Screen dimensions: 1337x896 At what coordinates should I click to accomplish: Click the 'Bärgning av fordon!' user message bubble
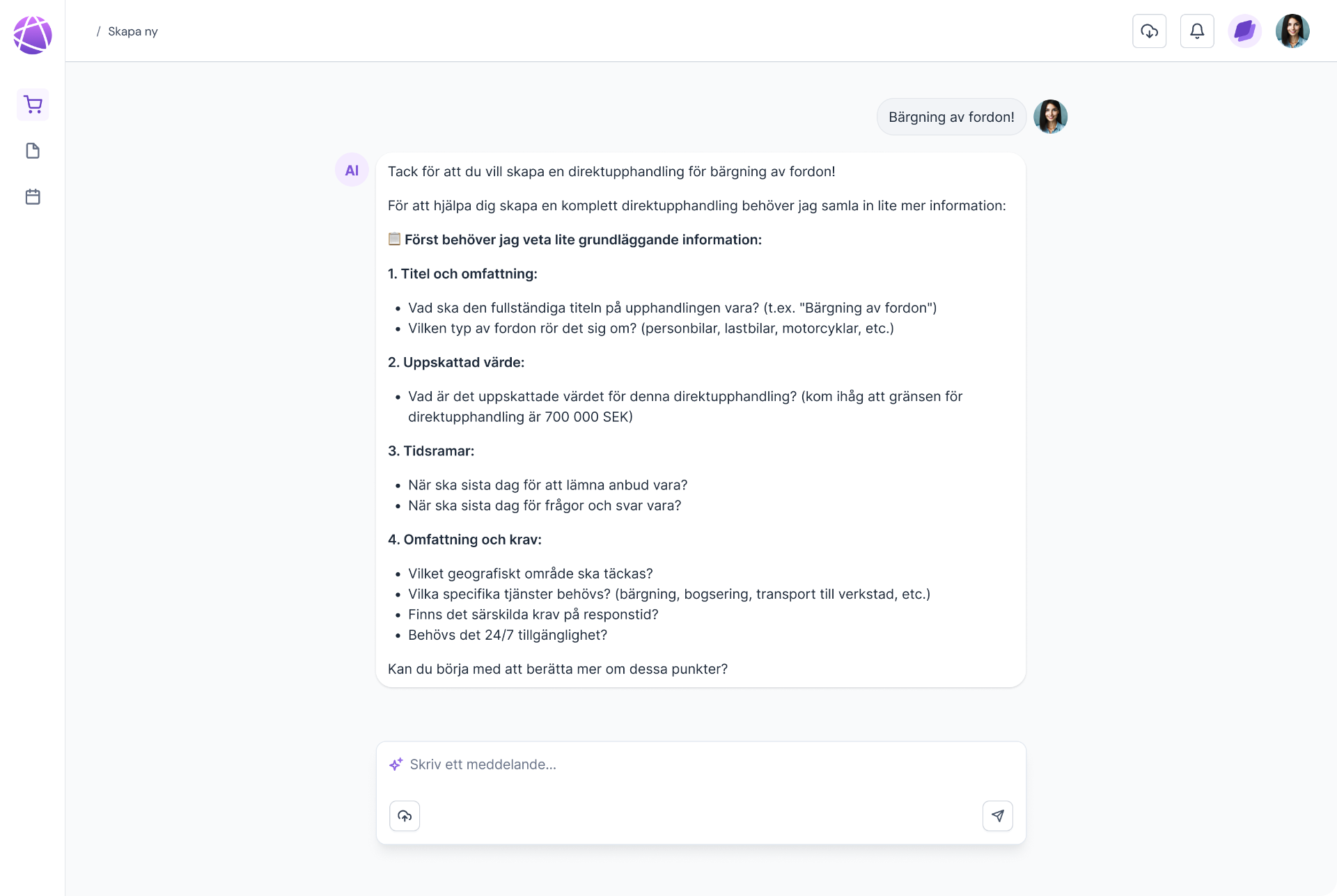pyautogui.click(x=951, y=117)
